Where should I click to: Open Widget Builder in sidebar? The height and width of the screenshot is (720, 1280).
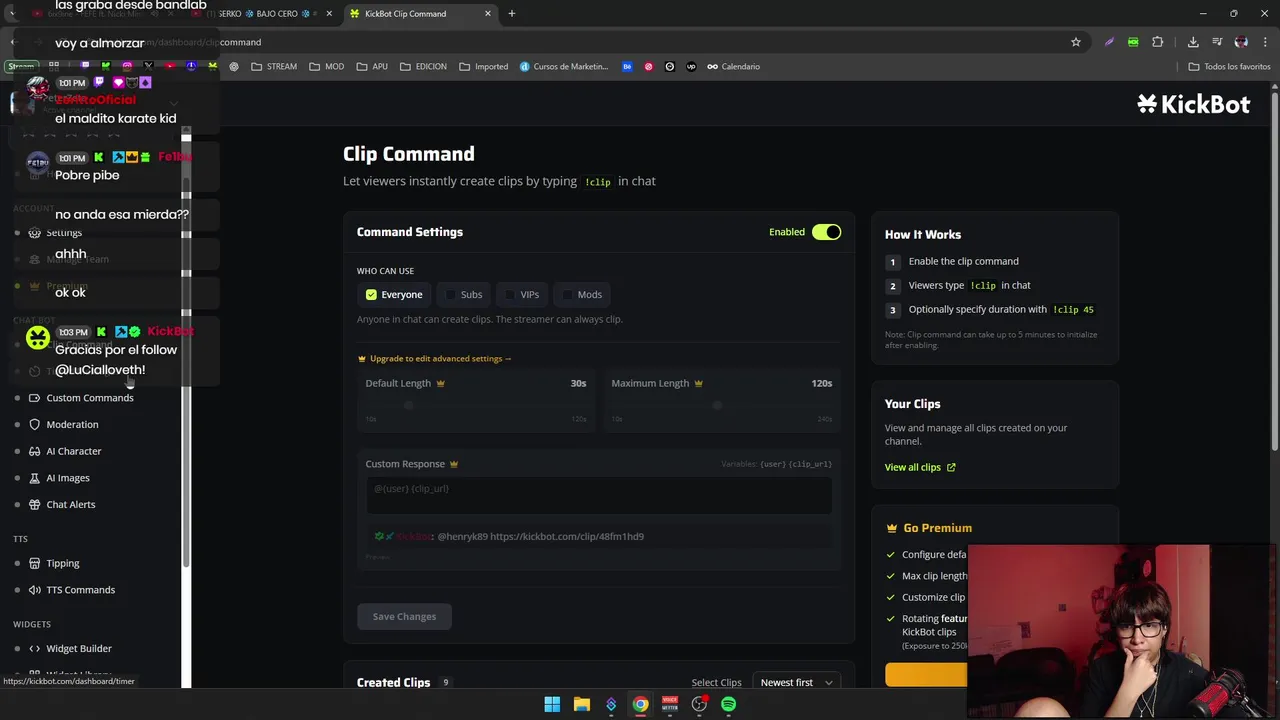coord(78,648)
